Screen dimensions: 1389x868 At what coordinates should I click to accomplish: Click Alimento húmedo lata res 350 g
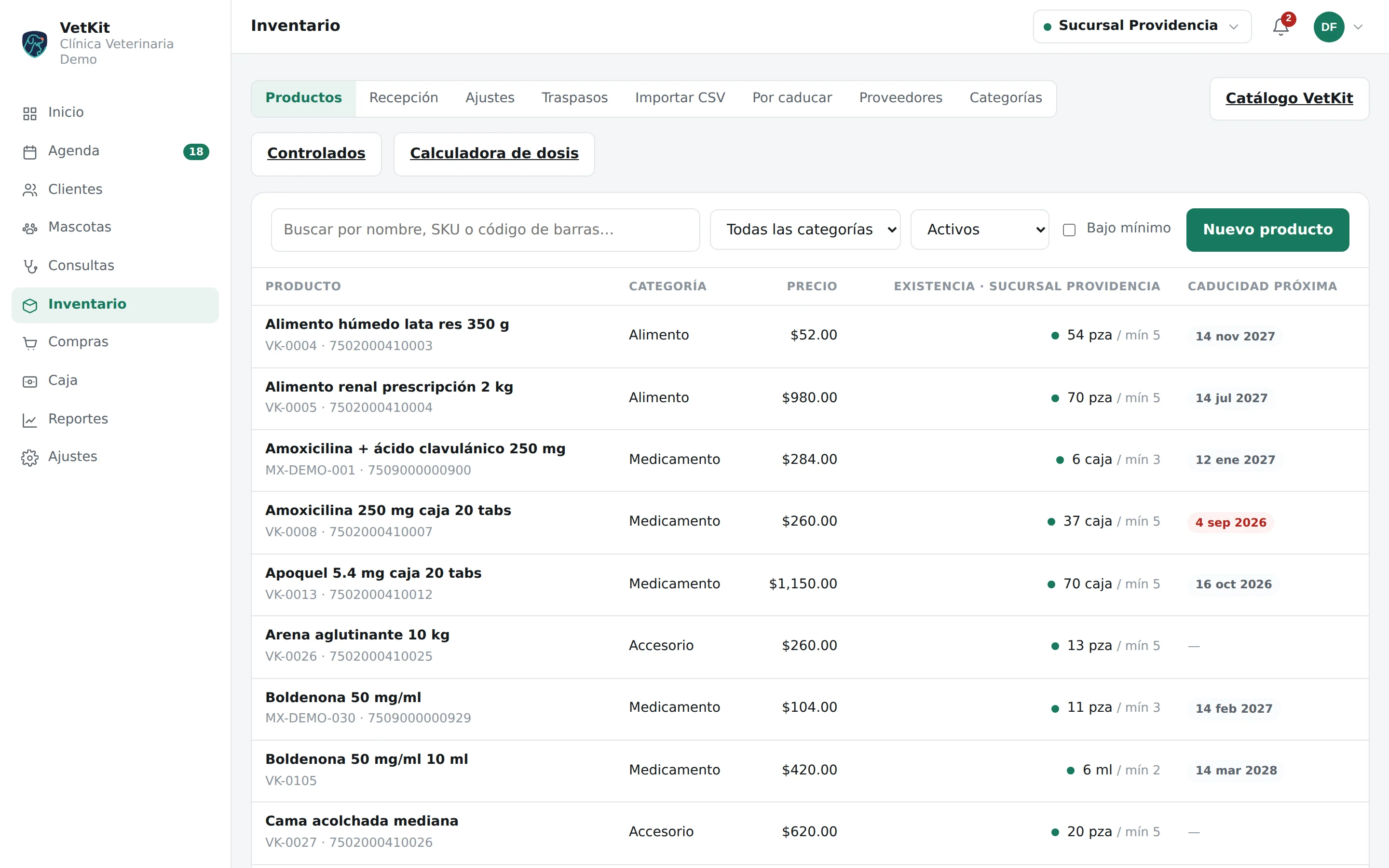tap(387, 325)
